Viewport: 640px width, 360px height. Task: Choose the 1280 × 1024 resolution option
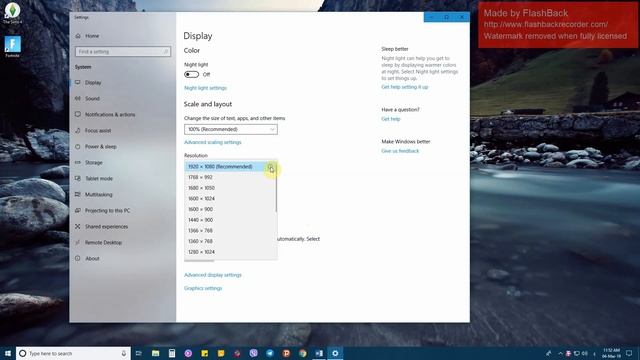(x=230, y=252)
